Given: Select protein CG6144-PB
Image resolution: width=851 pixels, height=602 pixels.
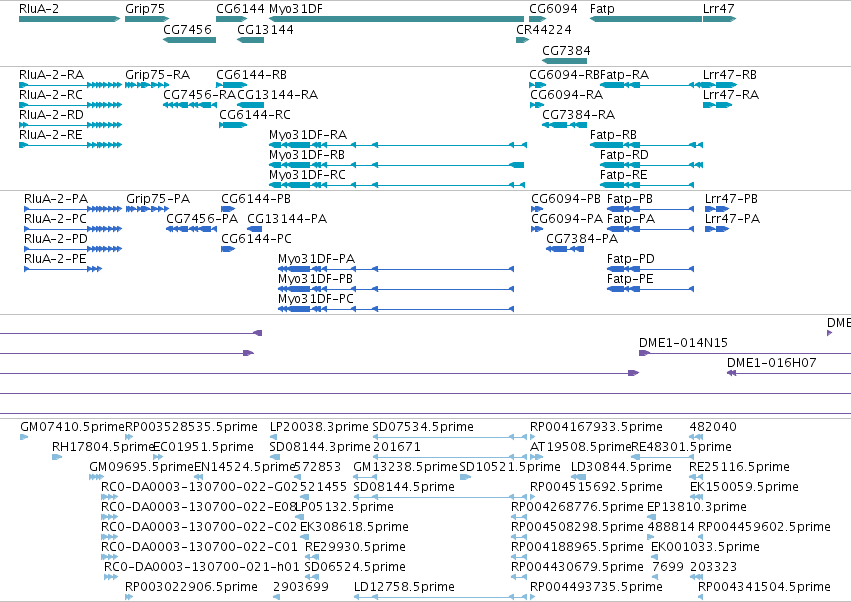Looking at the screenshot, I should [x=228, y=209].
